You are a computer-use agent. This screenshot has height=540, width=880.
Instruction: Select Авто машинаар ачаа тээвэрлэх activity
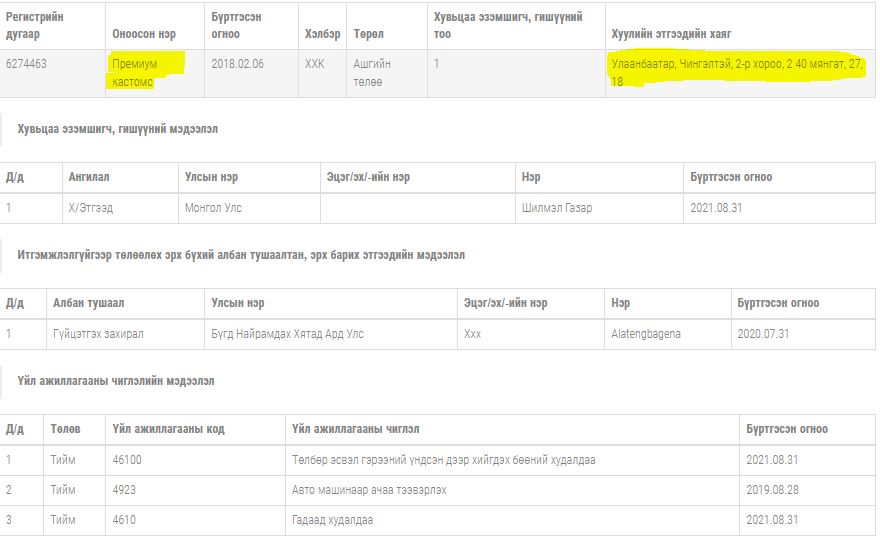pyautogui.click(x=369, y=490)
